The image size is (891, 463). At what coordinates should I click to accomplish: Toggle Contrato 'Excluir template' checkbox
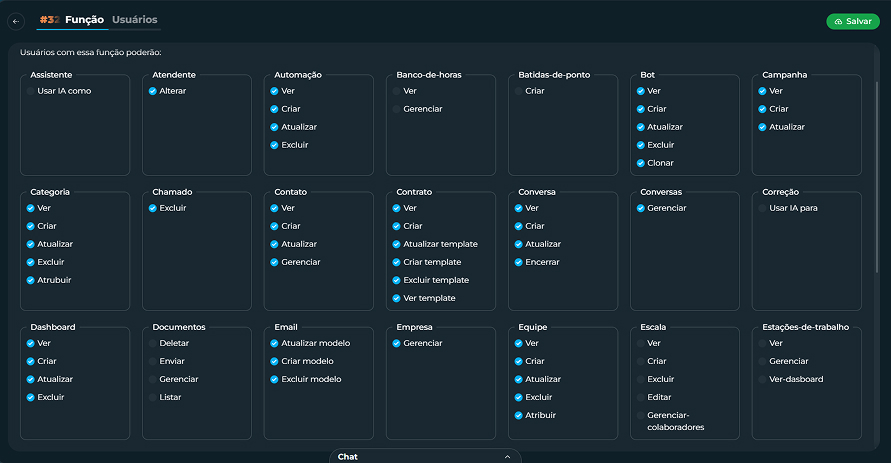(x=397, y=280)
